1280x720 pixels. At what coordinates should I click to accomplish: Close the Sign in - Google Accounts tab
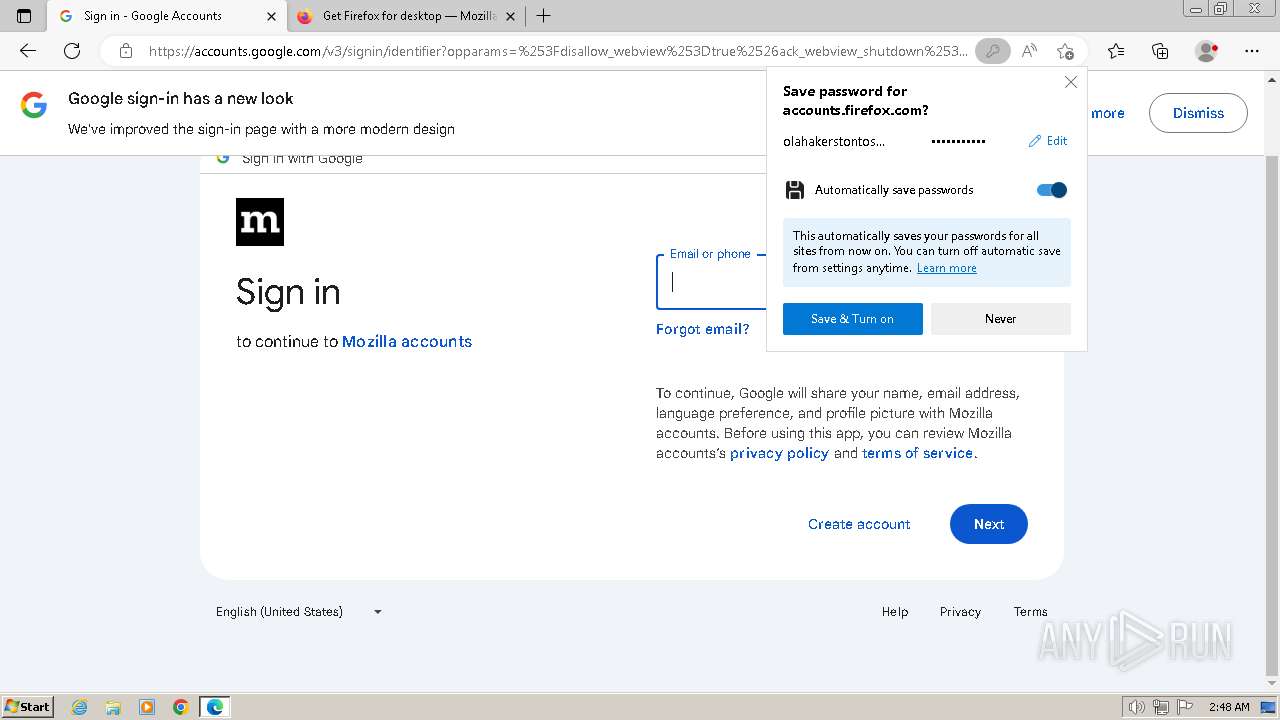point(271,16)
